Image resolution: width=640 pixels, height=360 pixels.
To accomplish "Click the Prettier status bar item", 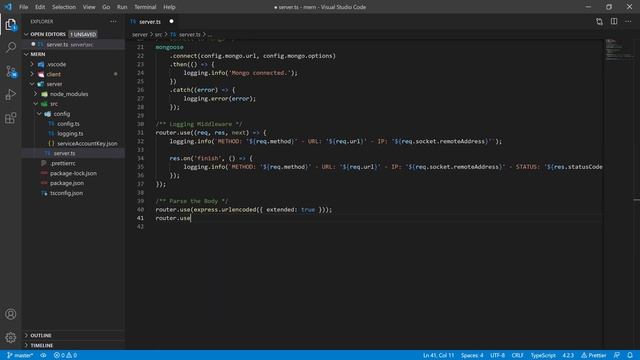I will pos(593,355).
